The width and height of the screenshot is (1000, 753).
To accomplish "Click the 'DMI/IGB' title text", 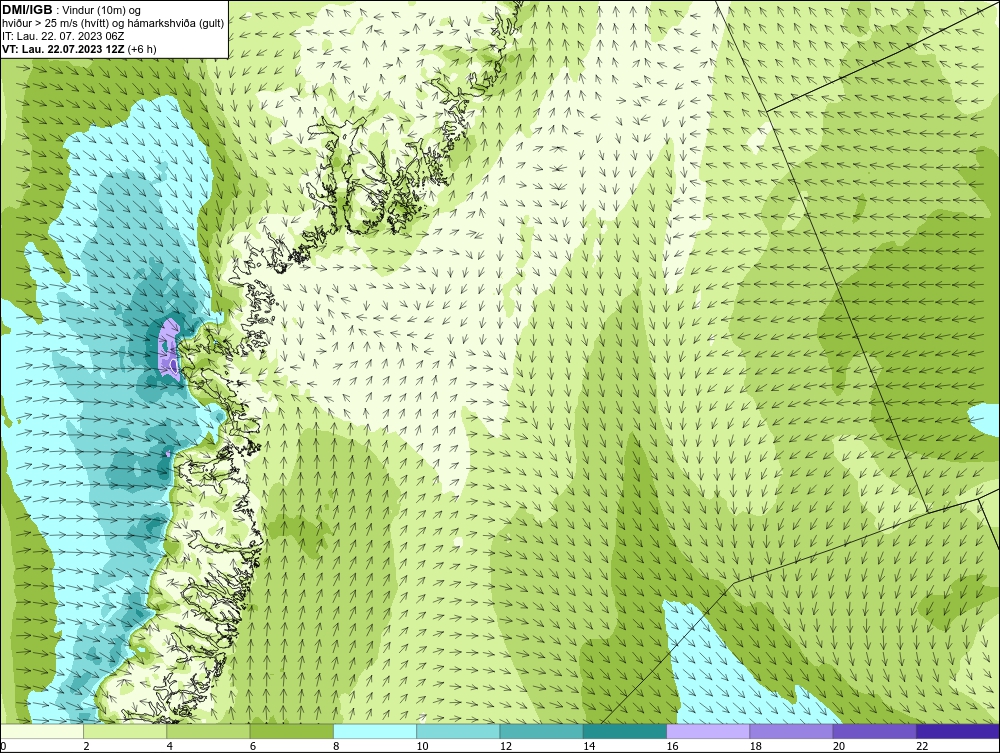I will pos(27,10).
